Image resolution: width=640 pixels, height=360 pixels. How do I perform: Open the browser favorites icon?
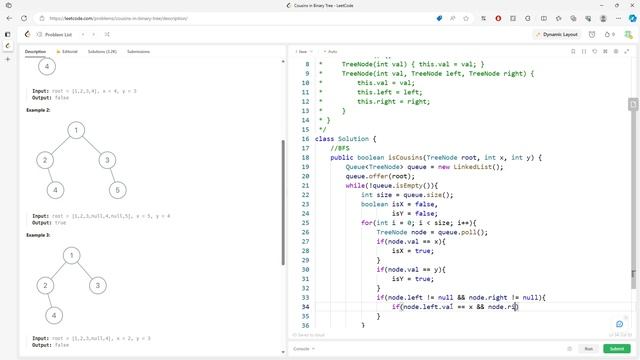tap(558, 18)
